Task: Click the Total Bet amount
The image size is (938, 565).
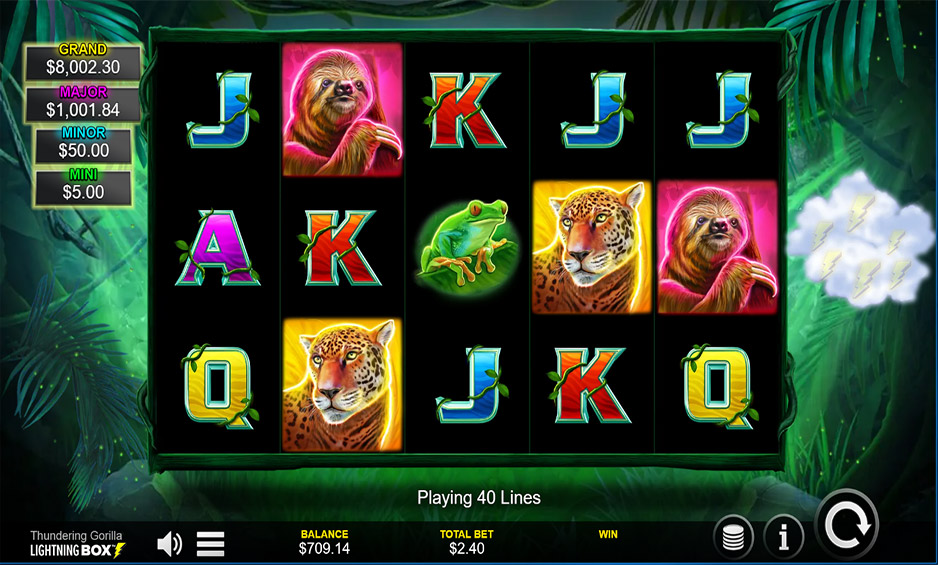Action: [x=467, y=548]
